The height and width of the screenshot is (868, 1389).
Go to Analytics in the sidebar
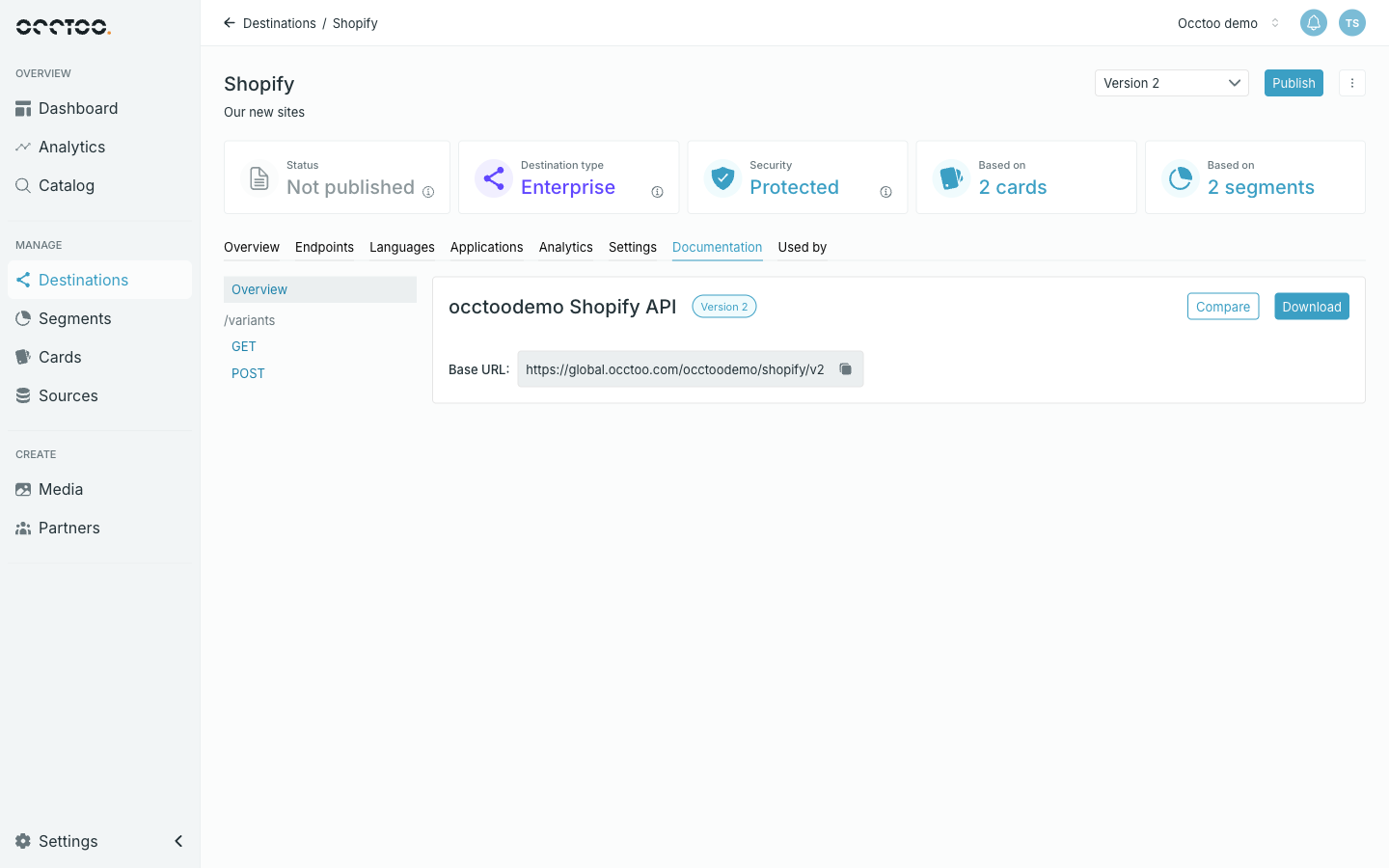(x=99, y=148)
